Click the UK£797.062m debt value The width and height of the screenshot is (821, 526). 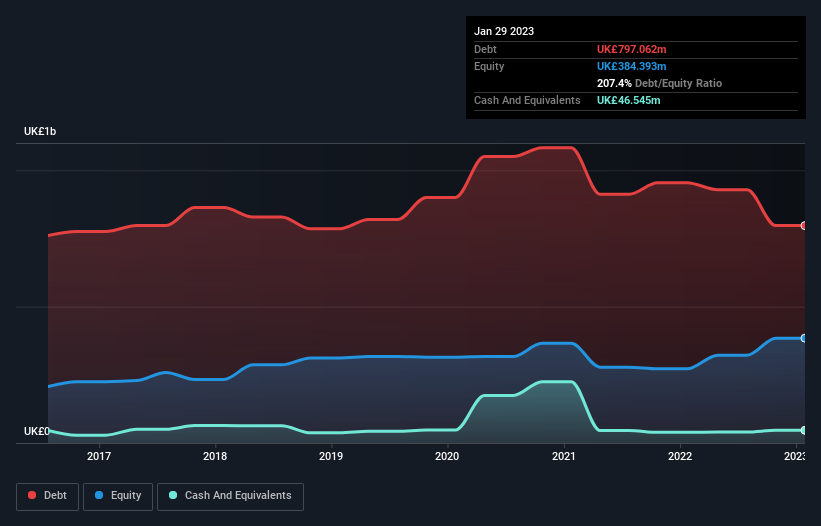631,49
